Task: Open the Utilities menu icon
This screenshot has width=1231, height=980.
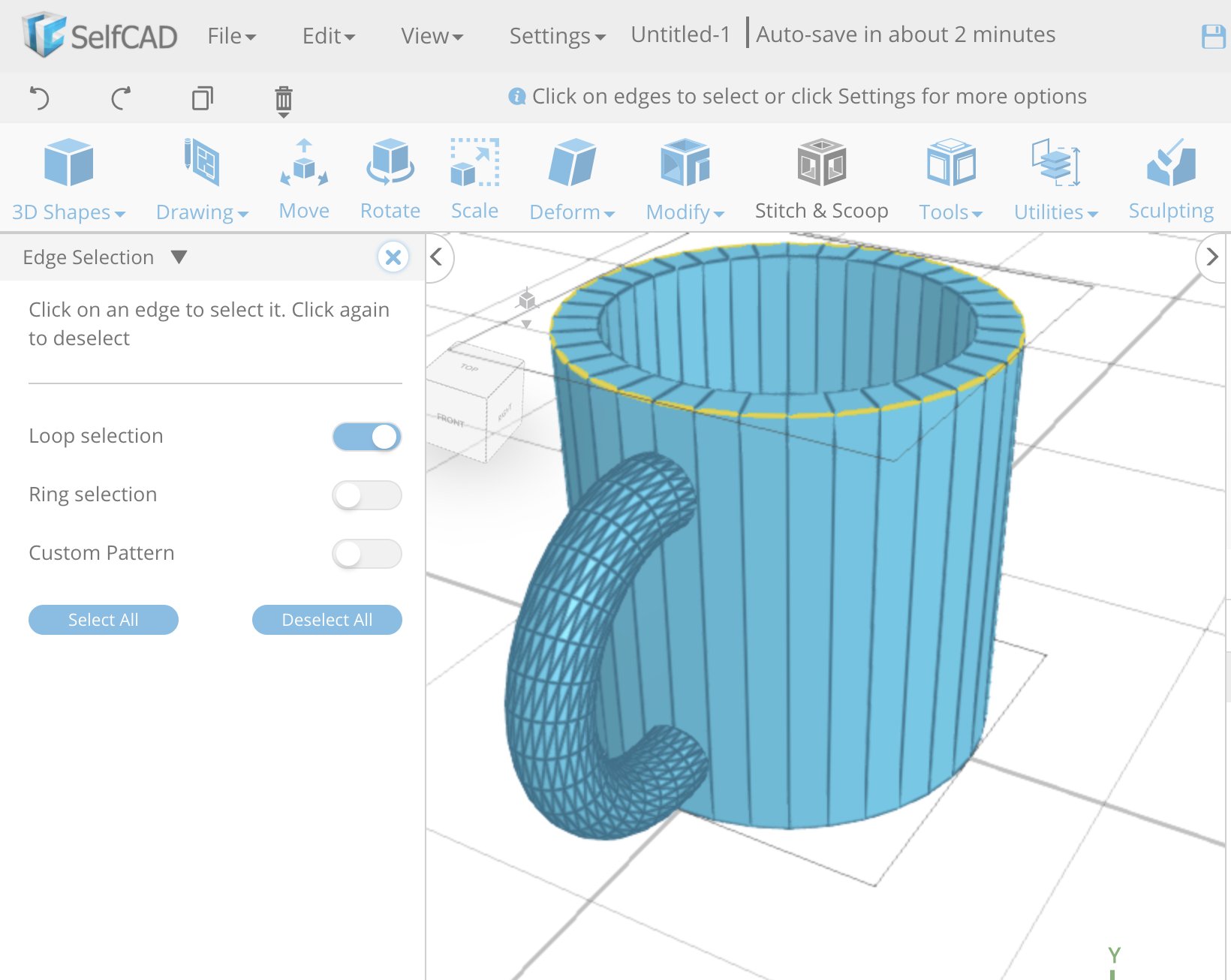Action: [x=1055, y=162]
